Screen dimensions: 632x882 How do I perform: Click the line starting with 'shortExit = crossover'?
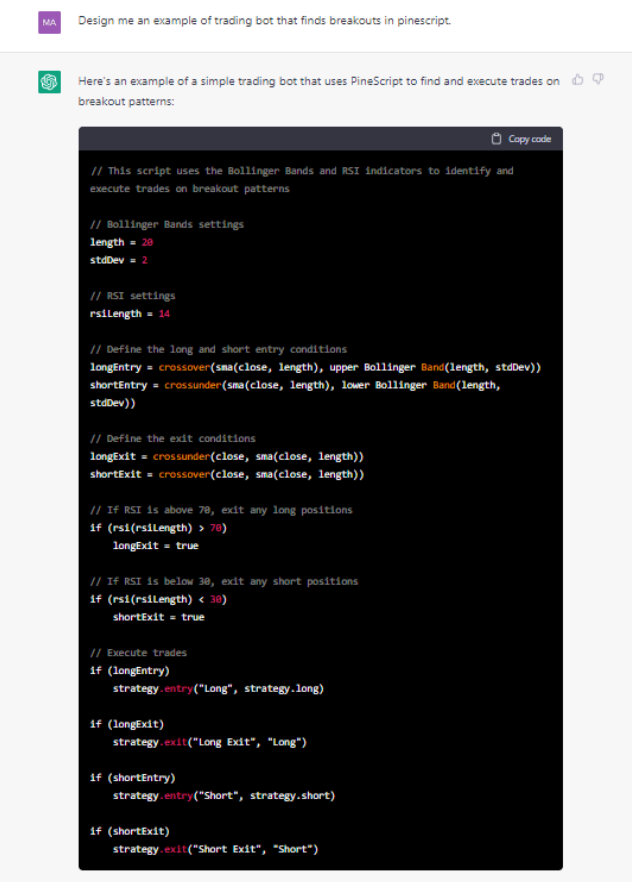click(x=227, y=475)
